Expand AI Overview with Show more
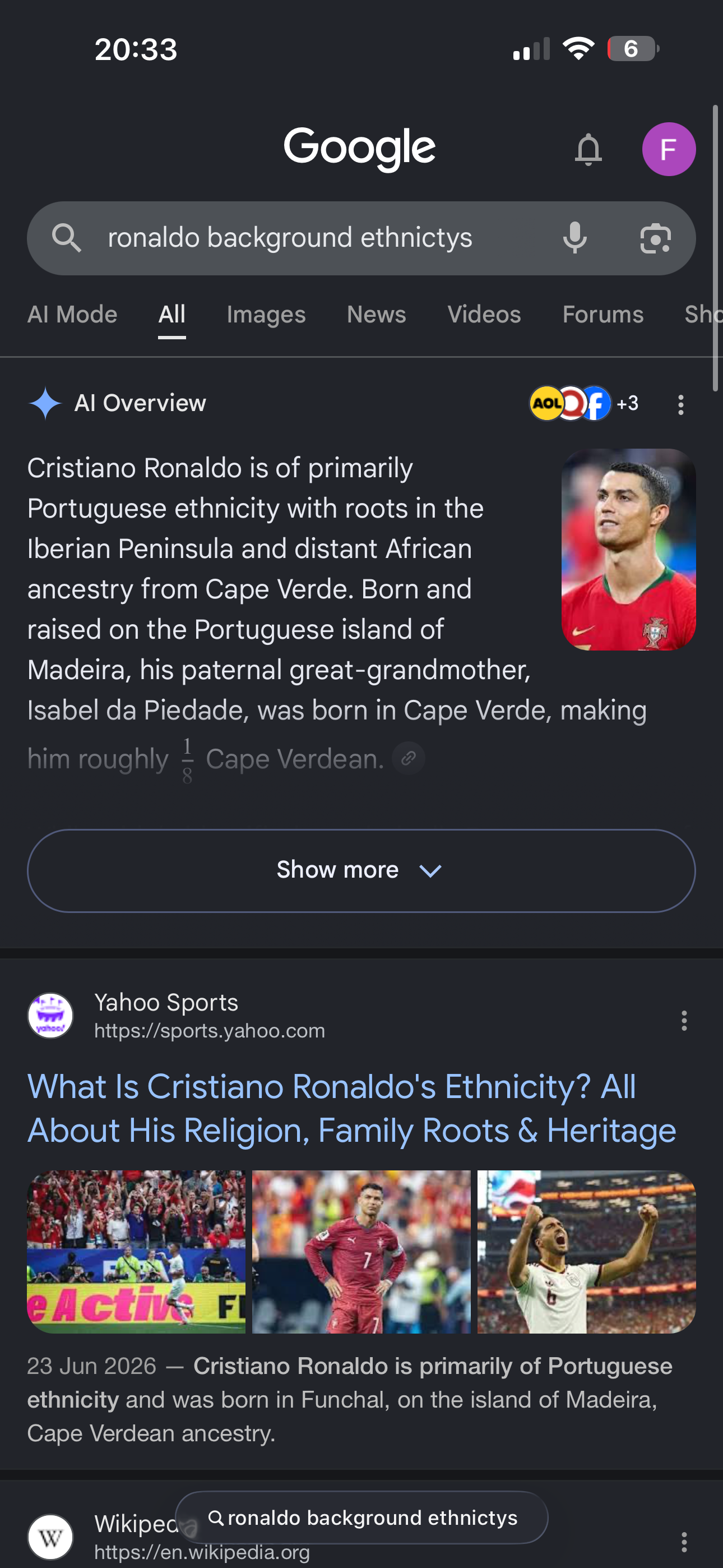 point(361,870)
